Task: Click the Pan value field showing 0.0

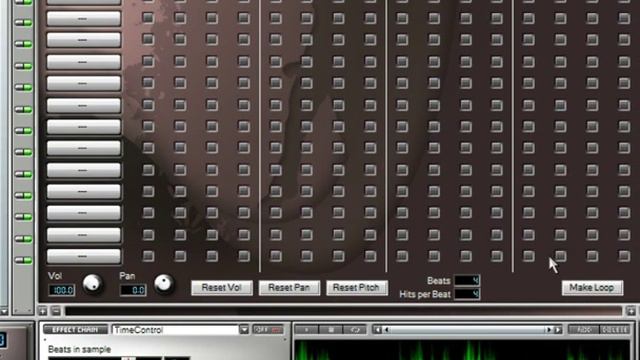Action: click(133, 290)
